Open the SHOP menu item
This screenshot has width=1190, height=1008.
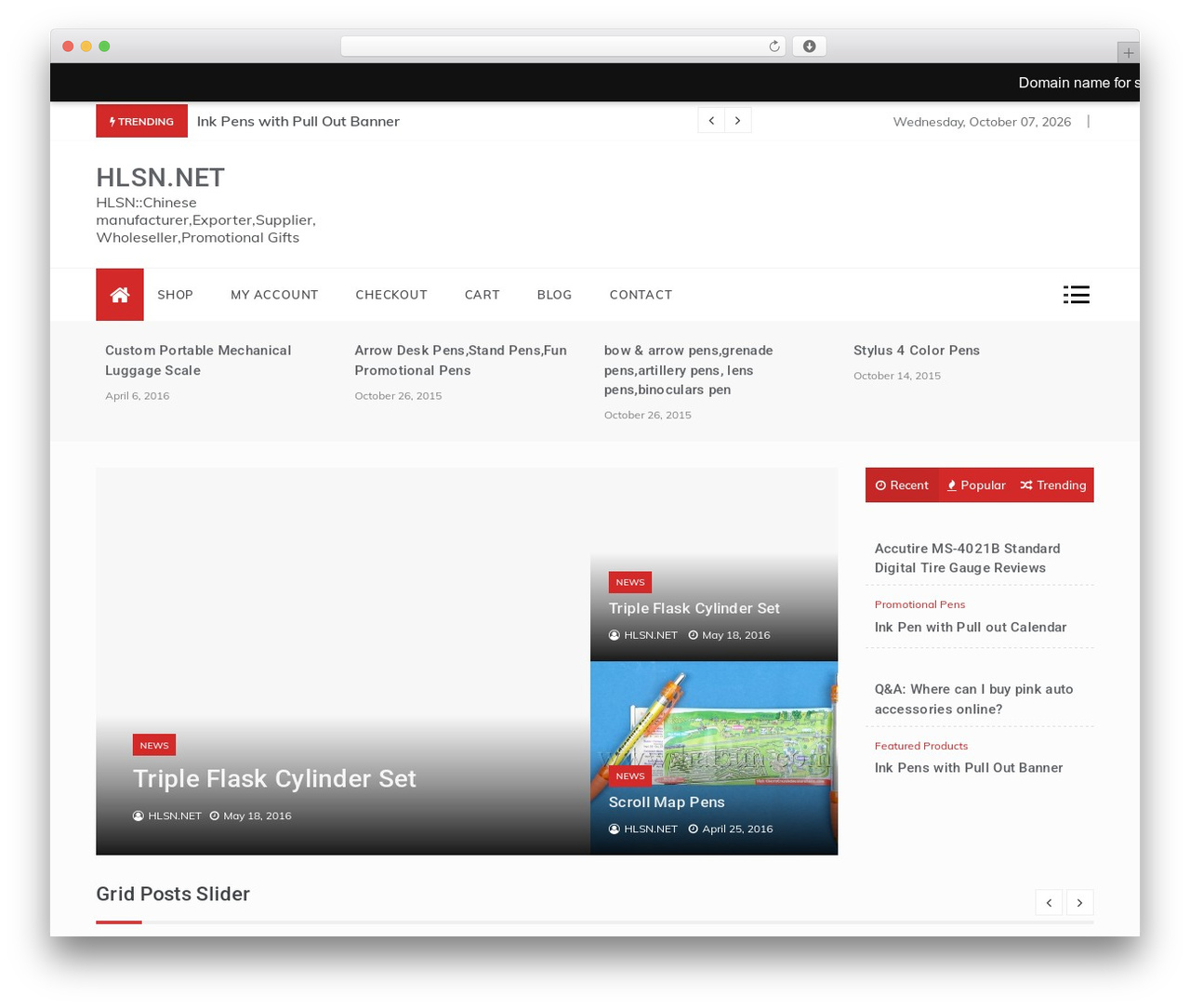click(x=176, y=295)
